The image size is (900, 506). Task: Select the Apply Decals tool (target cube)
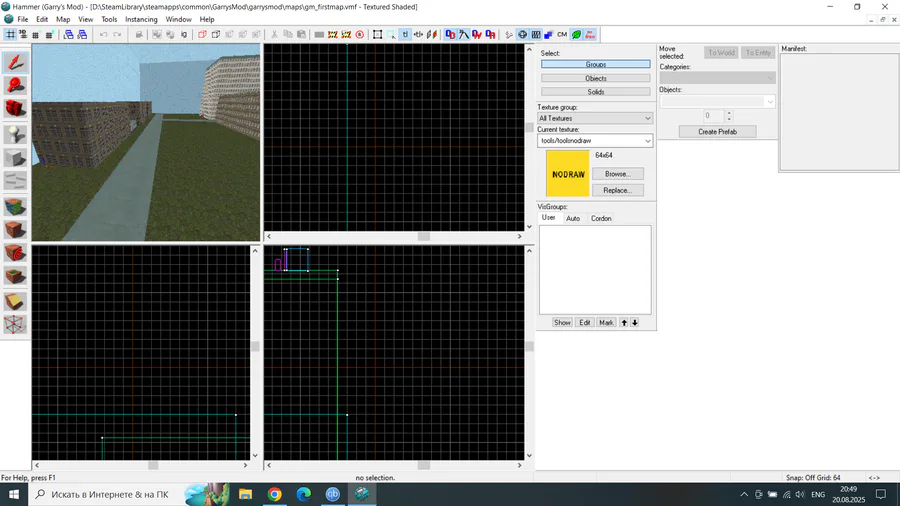(x=15, y=254)
